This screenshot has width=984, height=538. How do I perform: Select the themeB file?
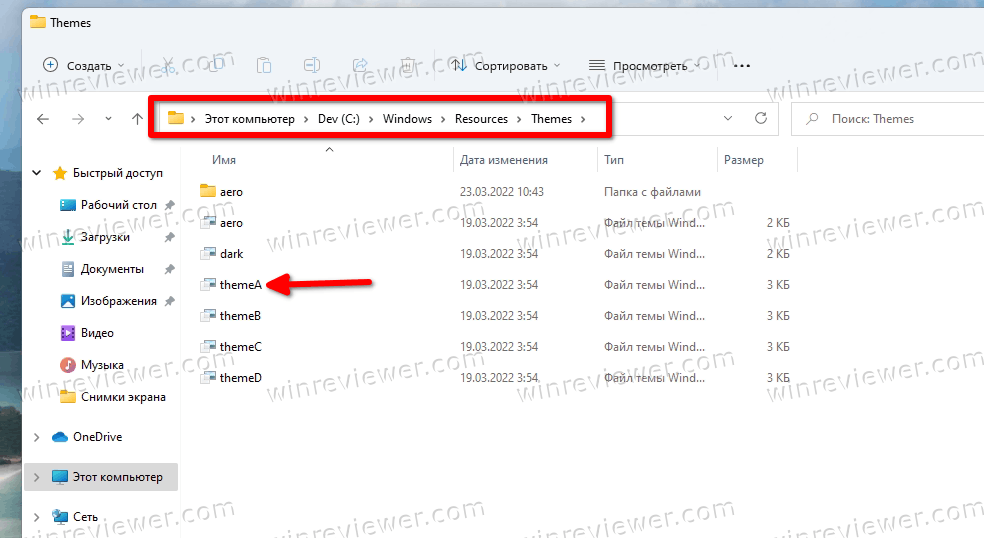[x=230, y=316]
